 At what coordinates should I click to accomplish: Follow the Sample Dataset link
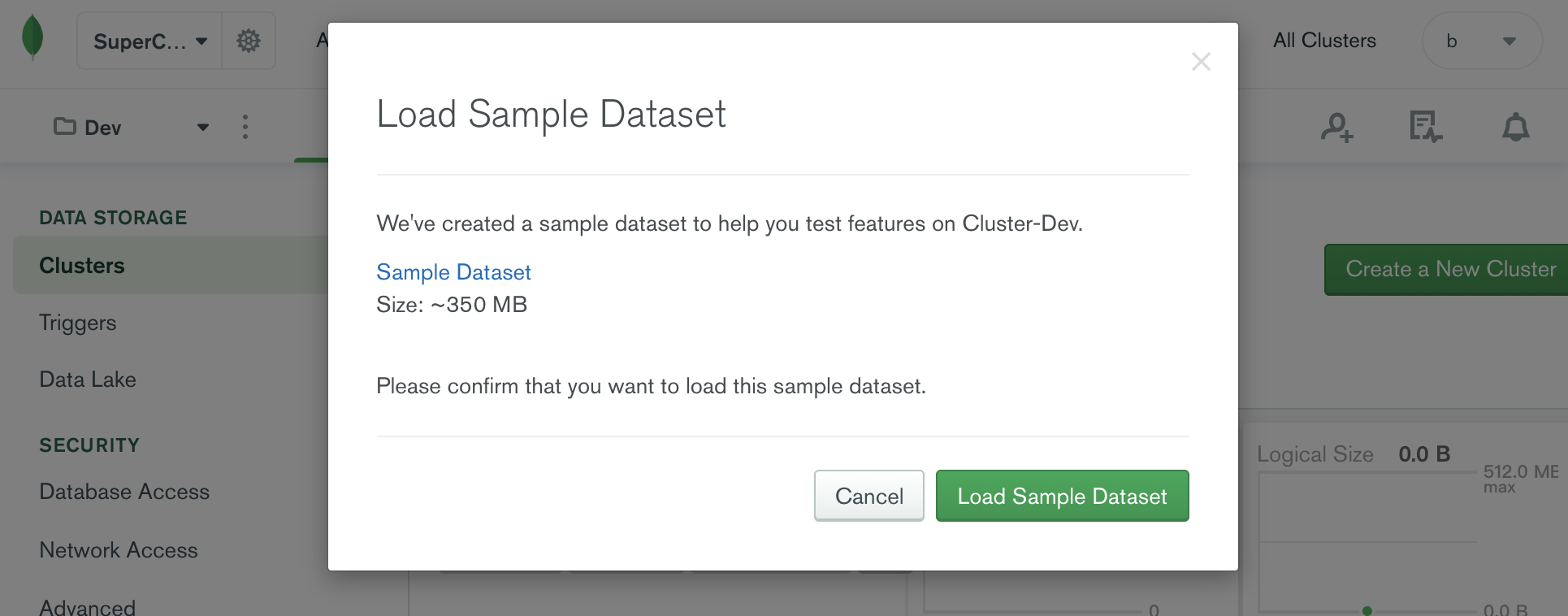(453, 272)
